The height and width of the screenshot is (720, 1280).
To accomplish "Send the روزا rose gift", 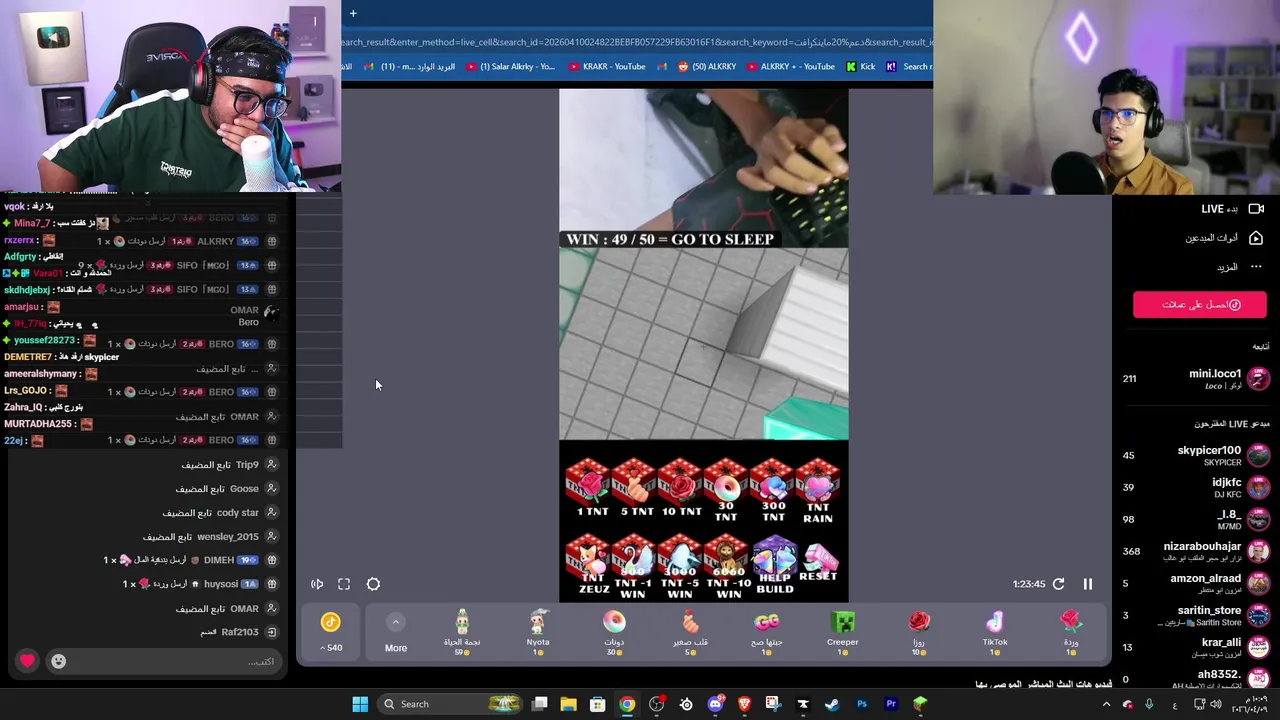I will (x=919, y=632).
